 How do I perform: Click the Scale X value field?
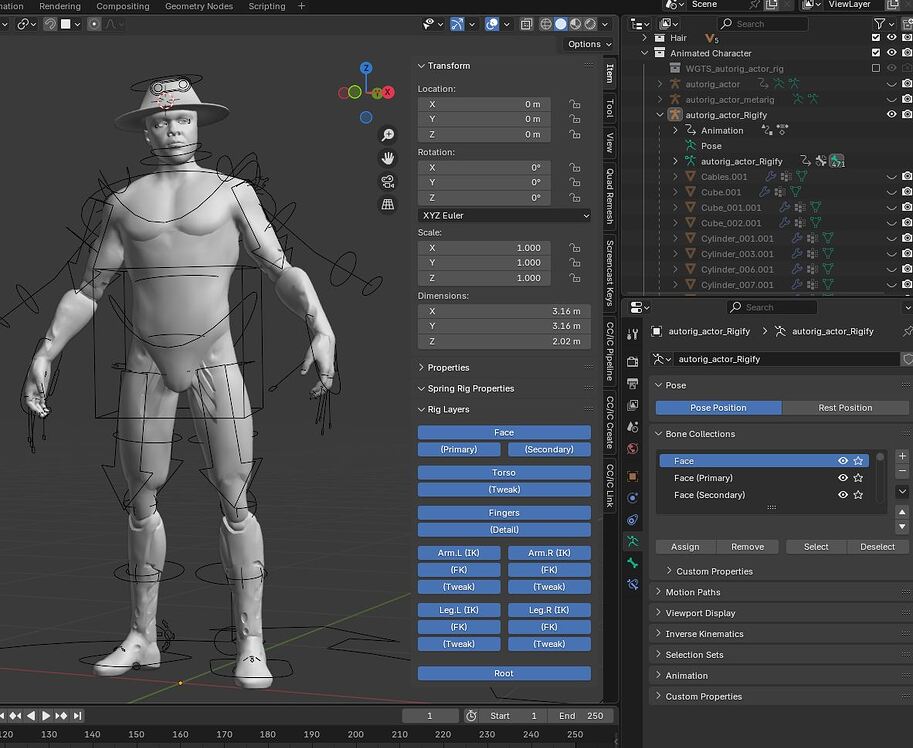[x=484, y=248]
